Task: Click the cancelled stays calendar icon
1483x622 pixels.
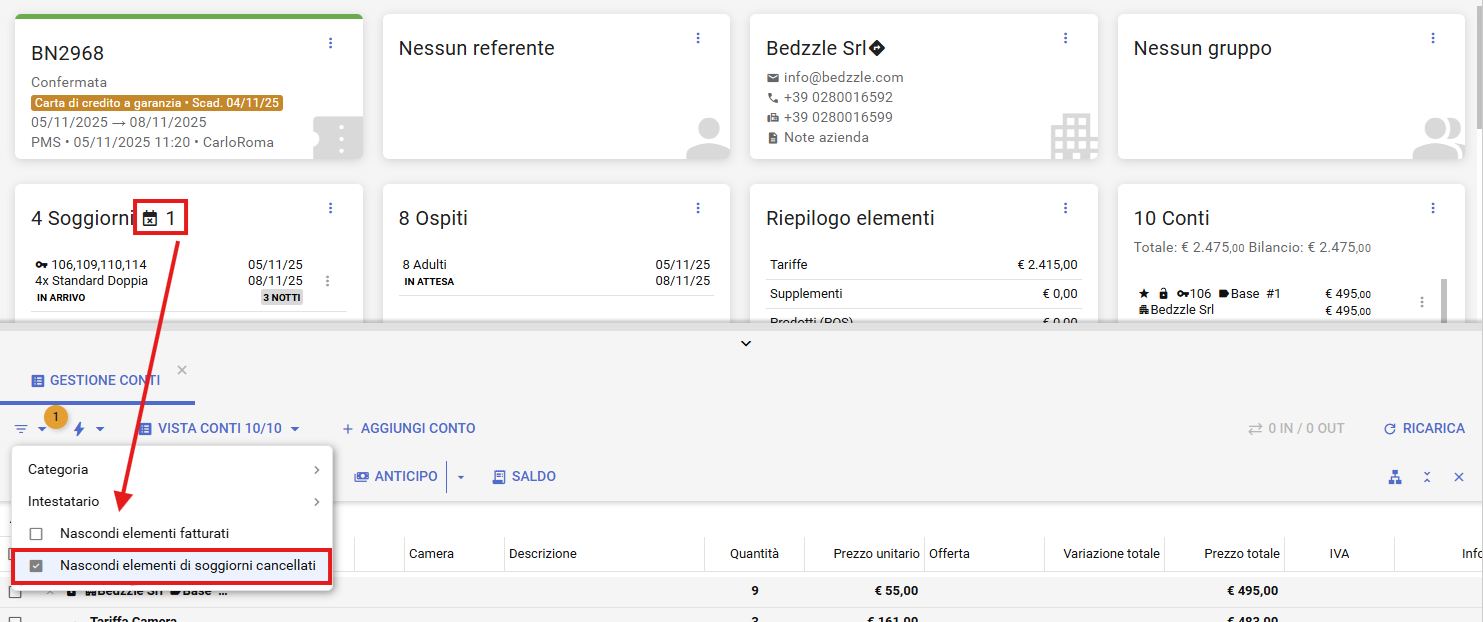Action: pyautogui.click(x=150, y=218)
